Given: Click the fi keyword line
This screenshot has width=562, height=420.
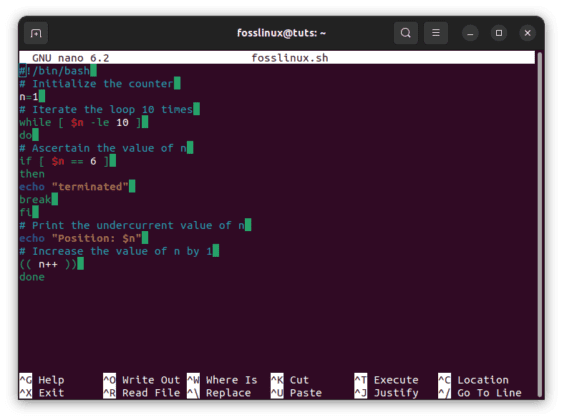Looking at the screenshot, I should pos(29,213).
